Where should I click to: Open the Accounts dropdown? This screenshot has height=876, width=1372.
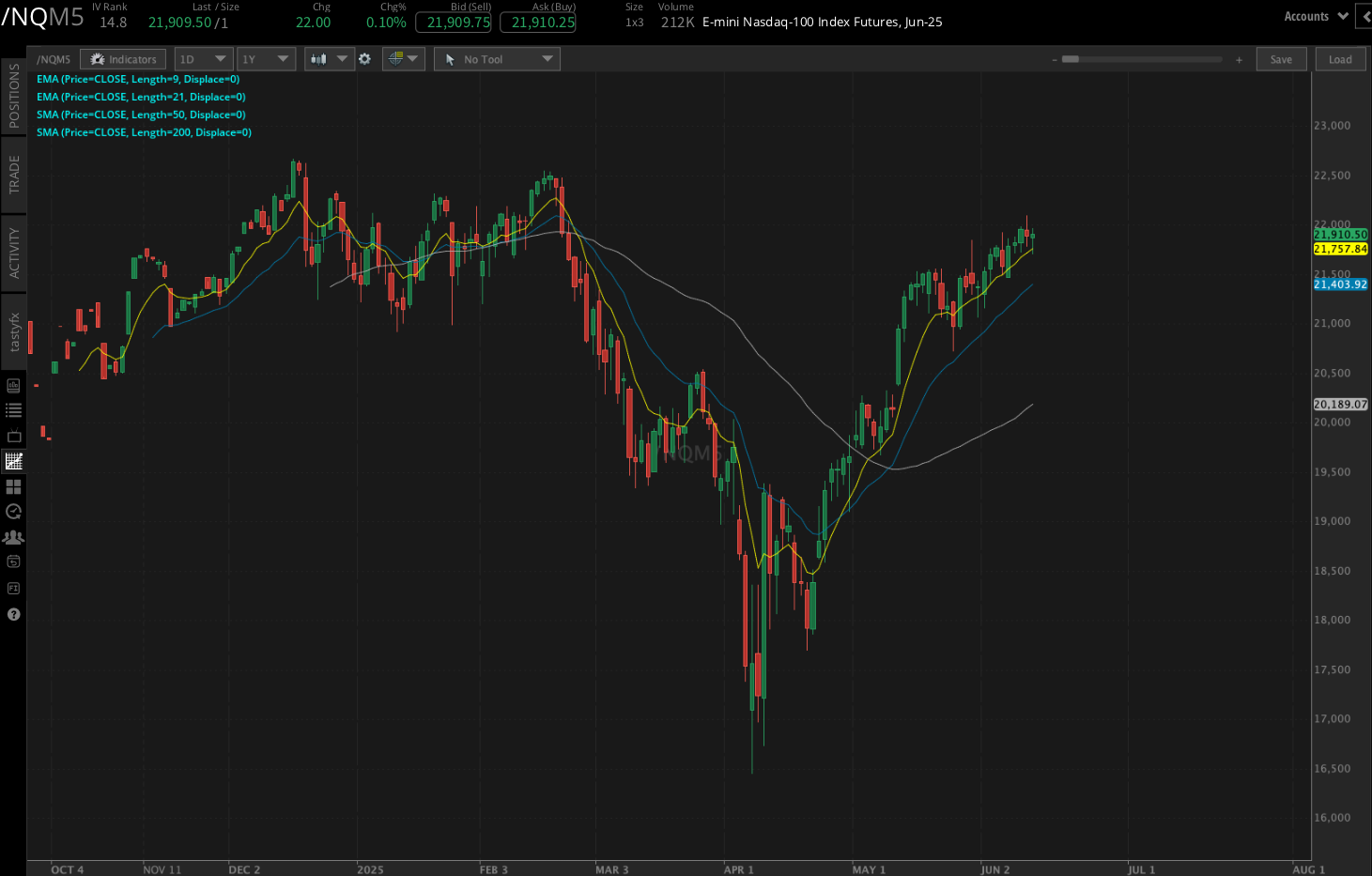[x=1315, y=16]
